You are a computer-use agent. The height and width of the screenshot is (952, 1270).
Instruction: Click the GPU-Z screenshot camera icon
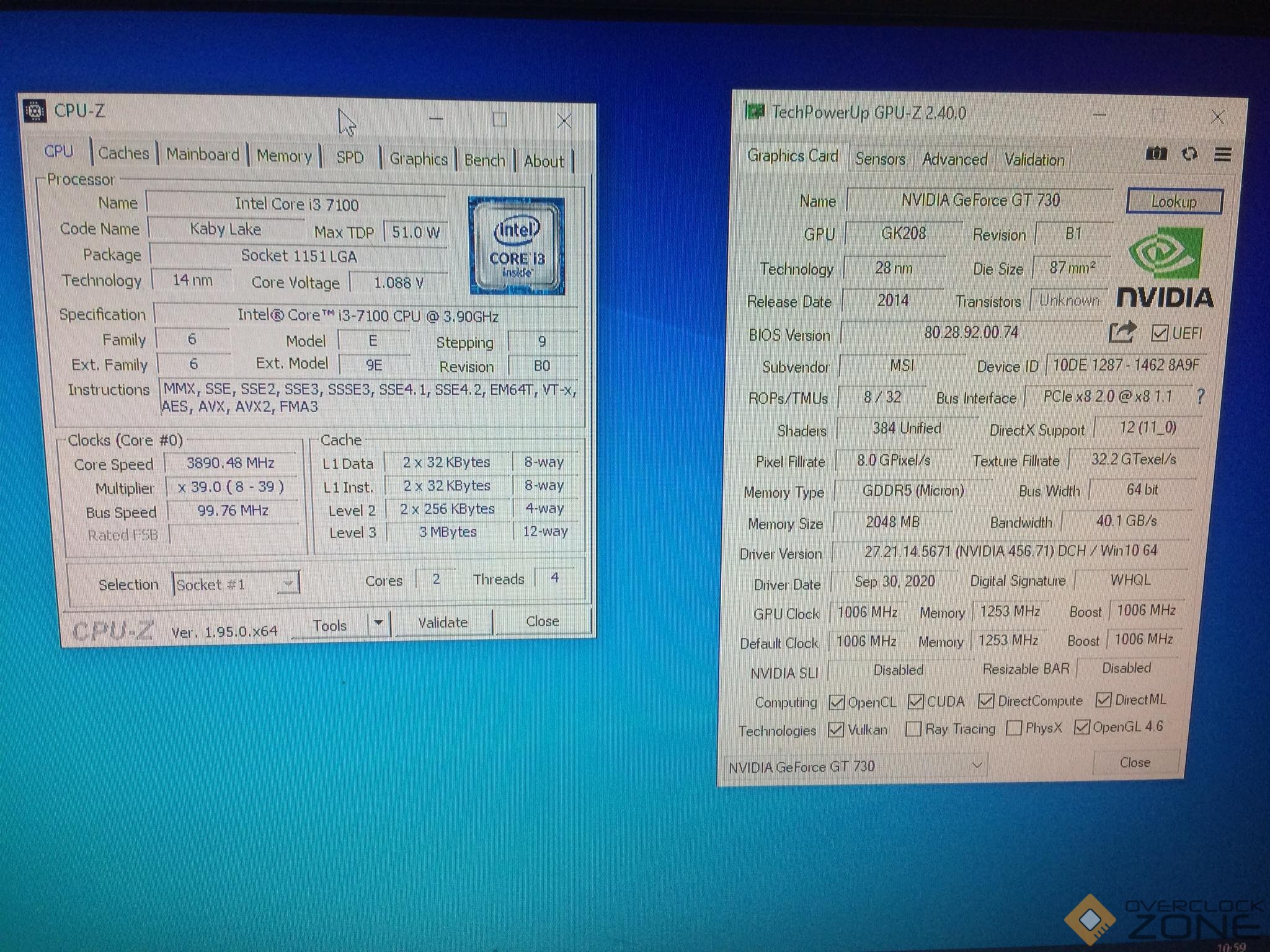click(1156, 154)
